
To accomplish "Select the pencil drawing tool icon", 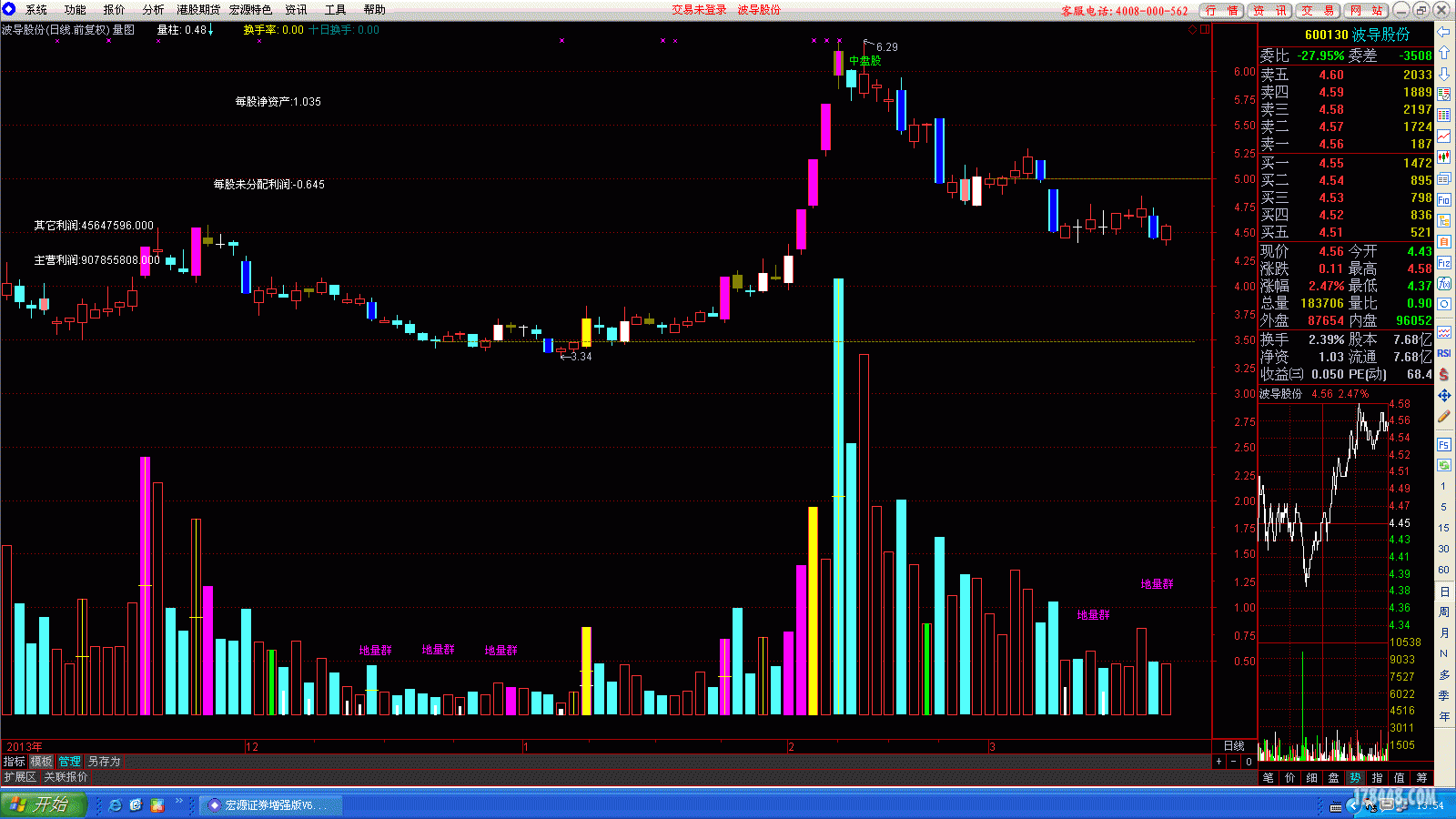I will coord(1444,416).
